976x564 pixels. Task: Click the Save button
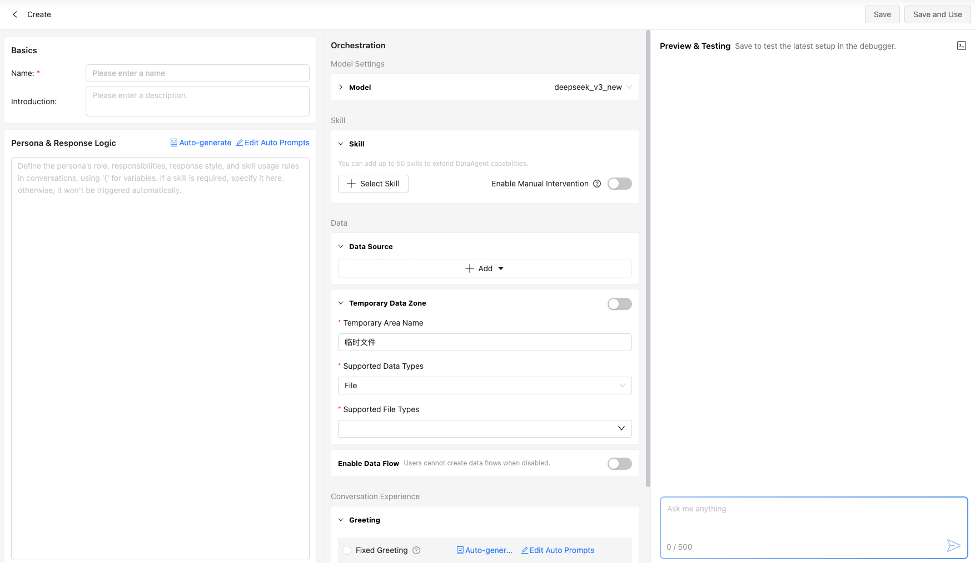(881, 15)
